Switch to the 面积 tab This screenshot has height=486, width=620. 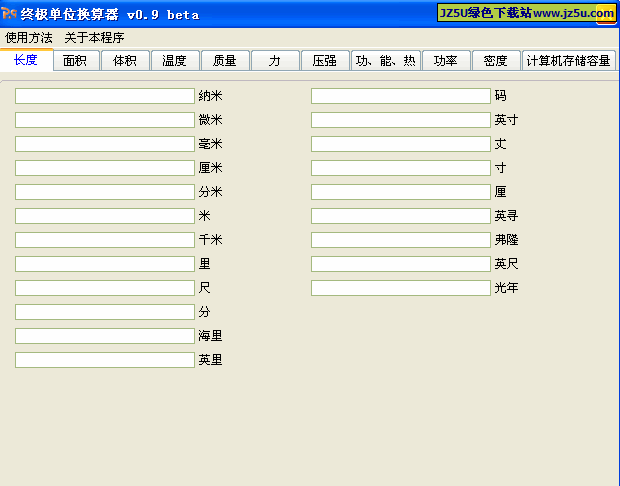click(76, 61)
